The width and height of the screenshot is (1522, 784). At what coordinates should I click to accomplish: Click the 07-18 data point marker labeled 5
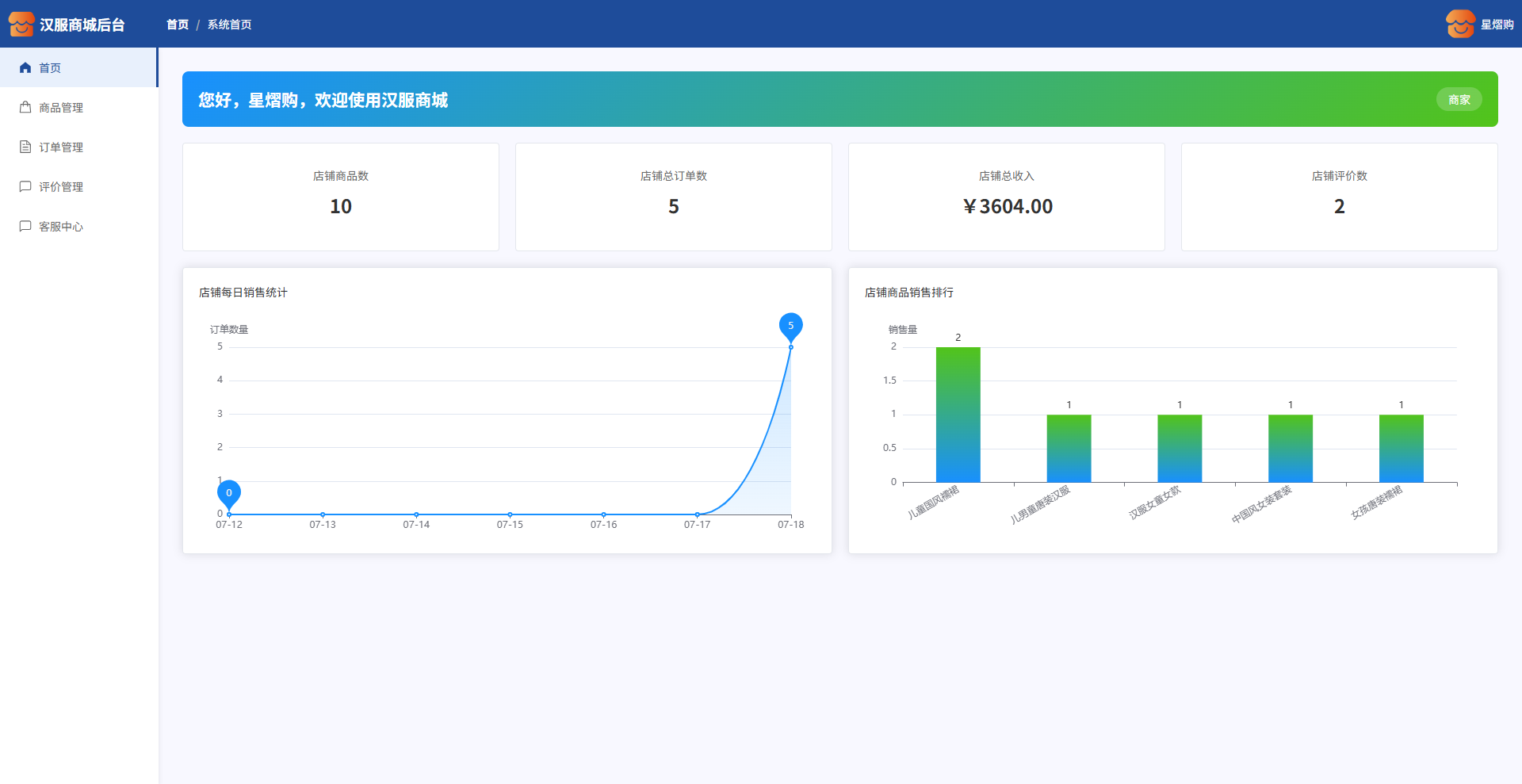coord(790,327)
